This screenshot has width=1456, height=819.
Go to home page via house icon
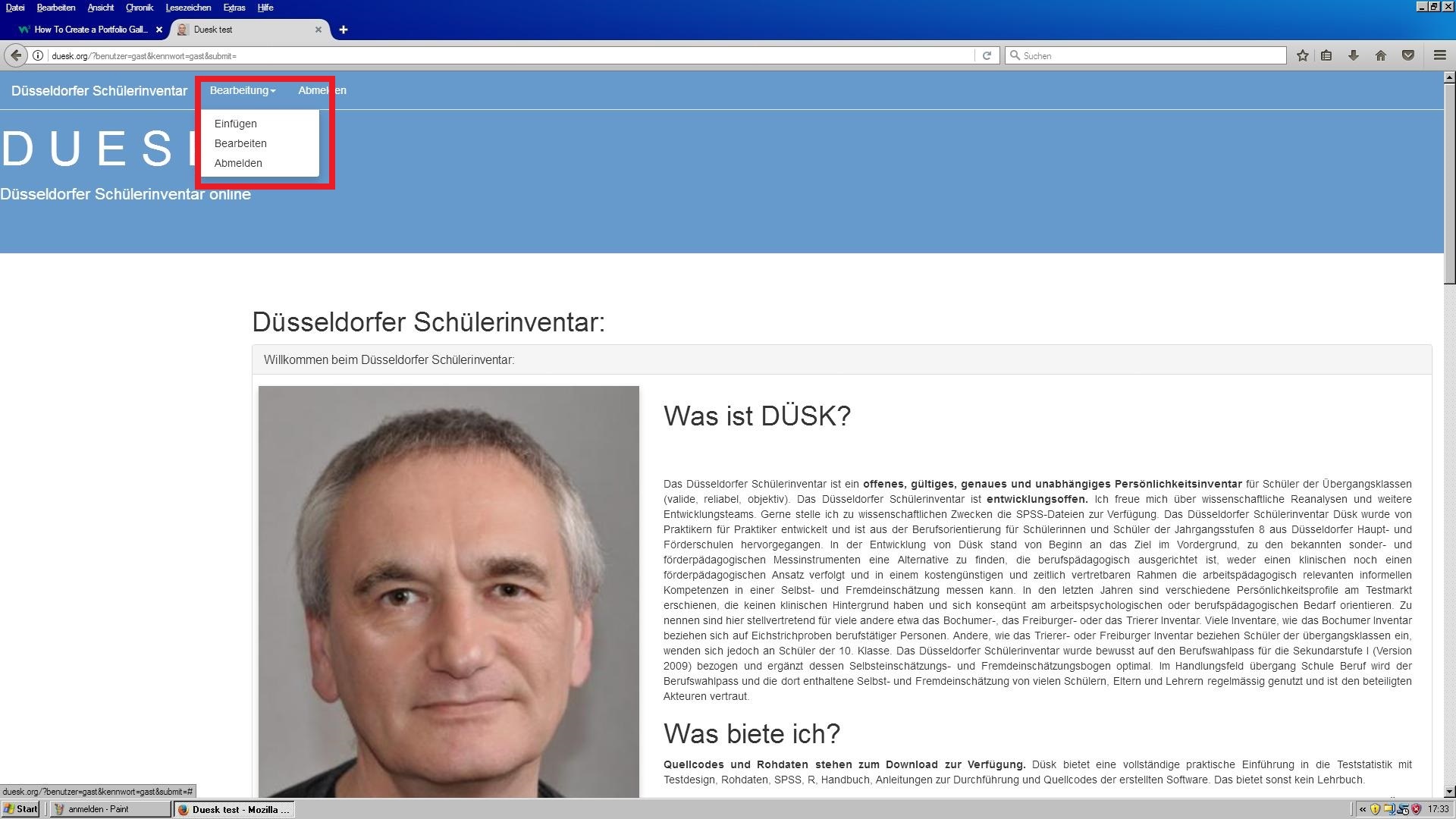1380,55
